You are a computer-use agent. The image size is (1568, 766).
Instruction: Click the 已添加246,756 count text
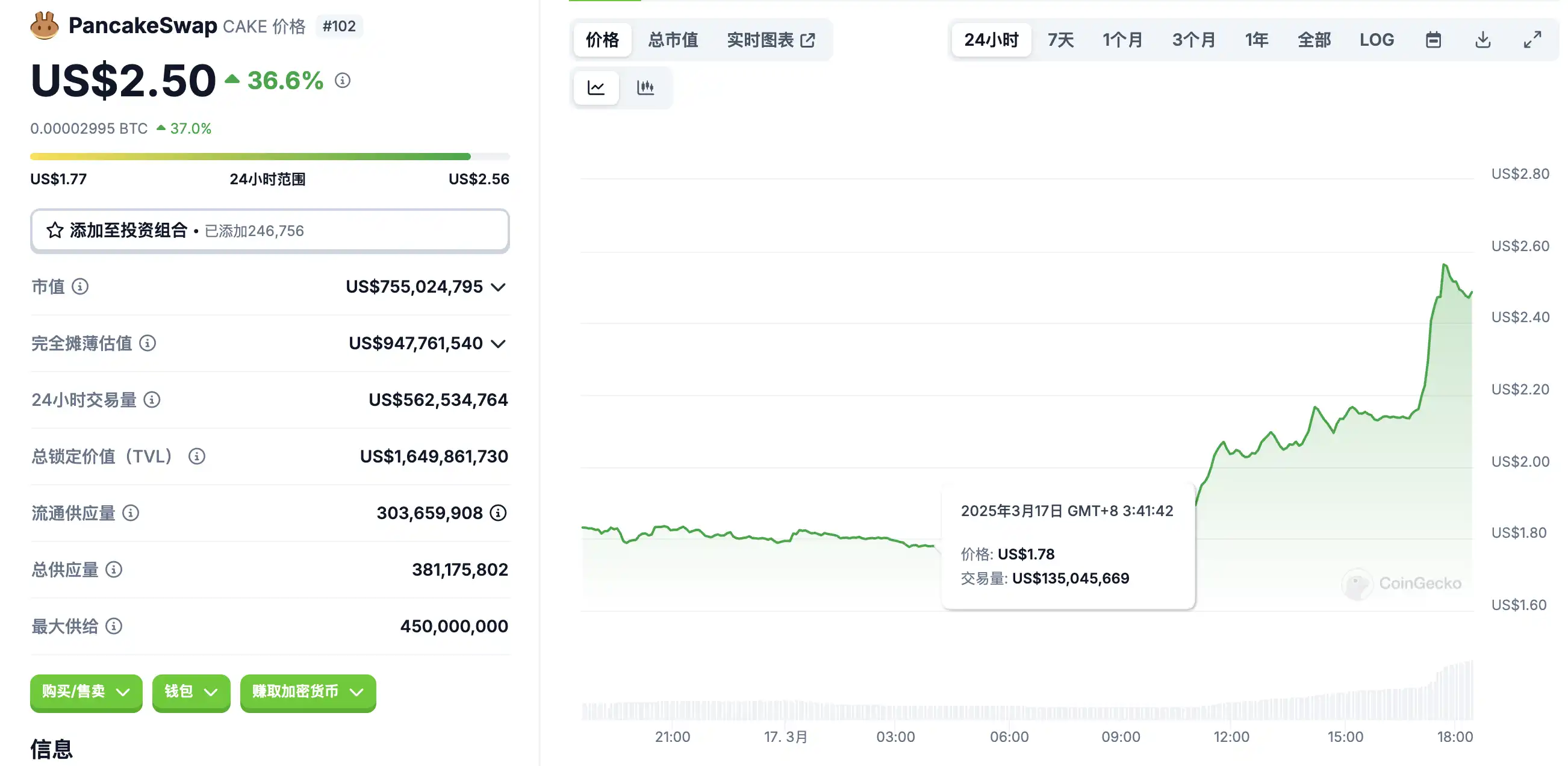click(x=254, y=231)
